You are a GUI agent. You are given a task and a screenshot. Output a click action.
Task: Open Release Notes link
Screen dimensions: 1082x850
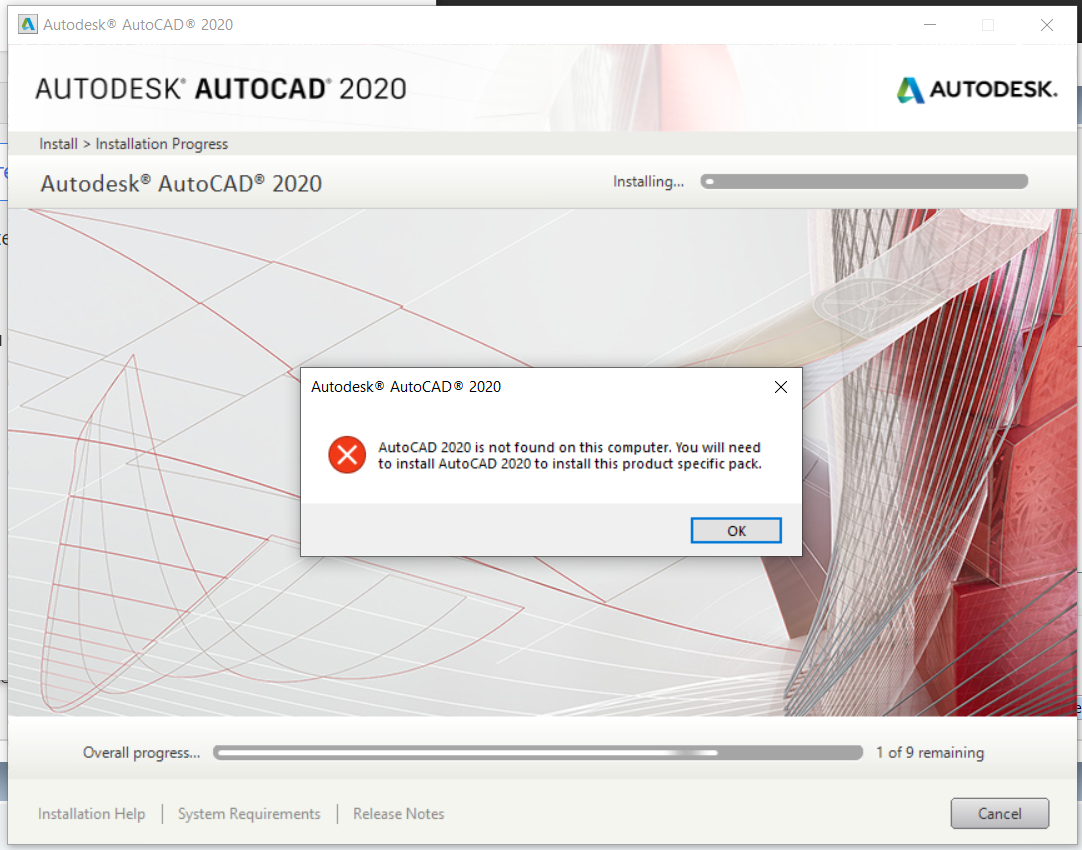(398, 814)
